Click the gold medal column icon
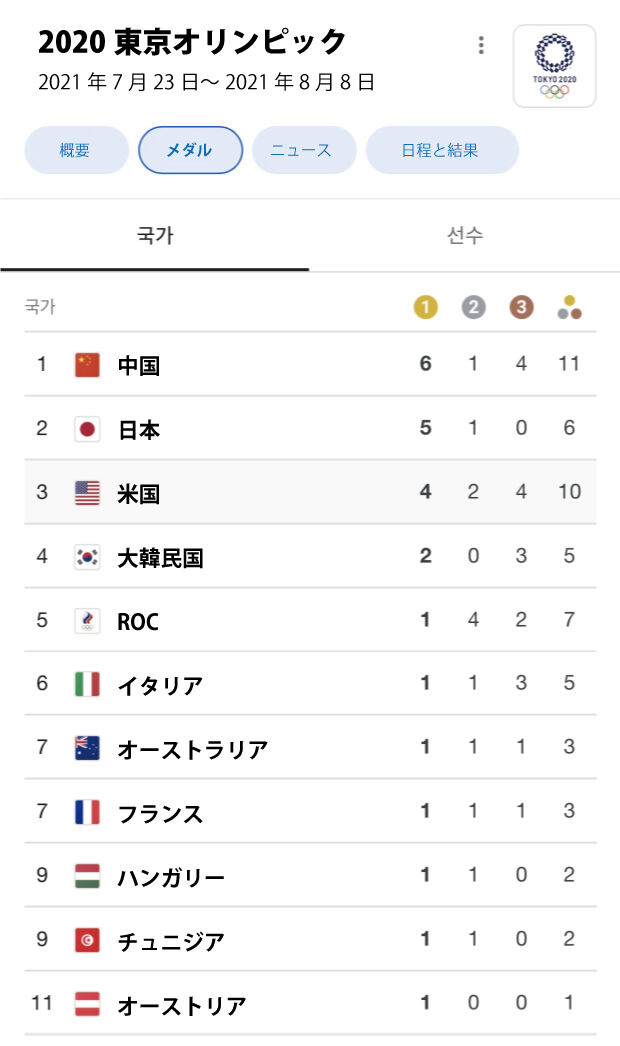620x1046 pixels. [x=426, y=308]
